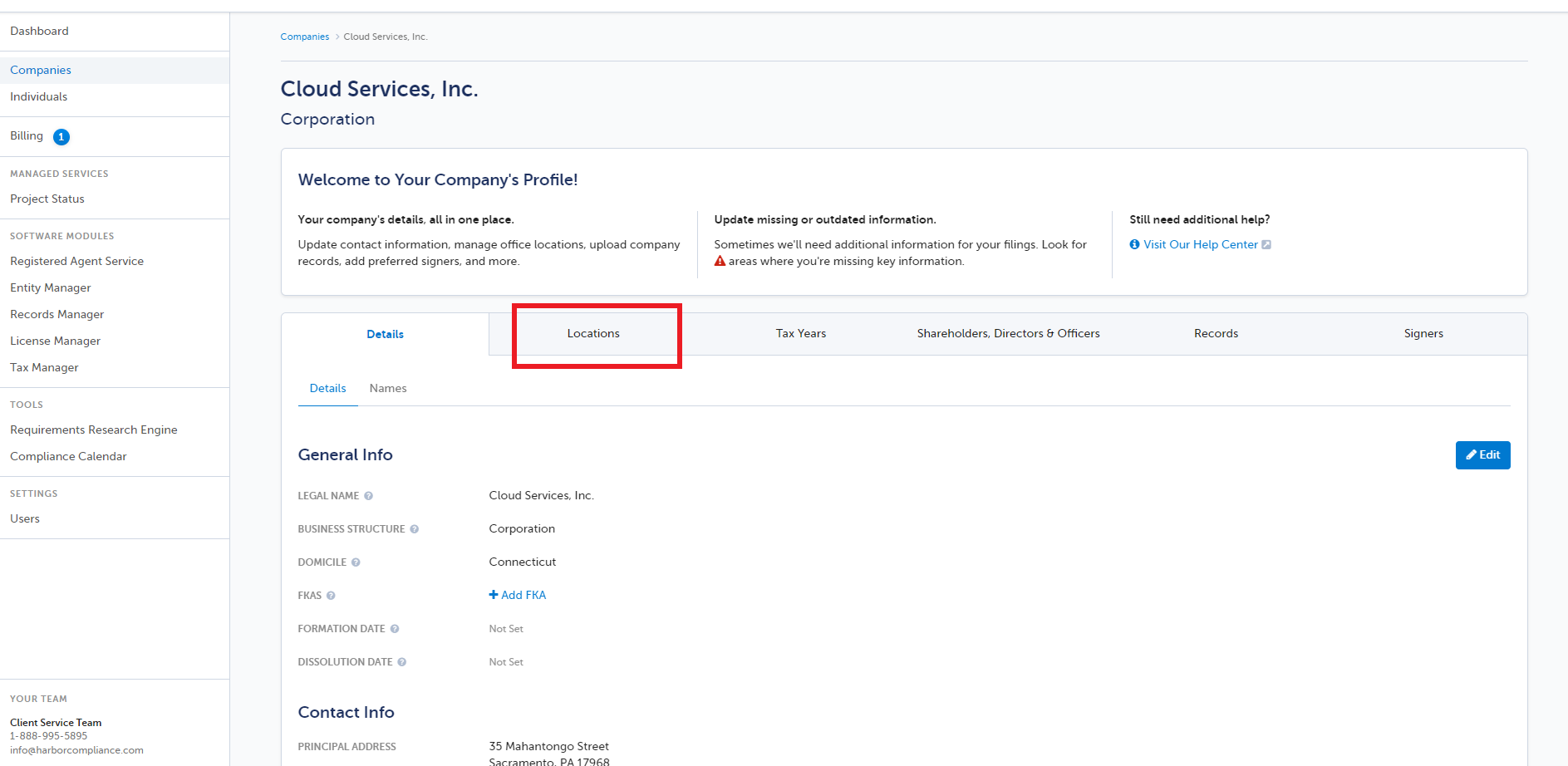Click the Billing notification badge

(x=61, y=137)
